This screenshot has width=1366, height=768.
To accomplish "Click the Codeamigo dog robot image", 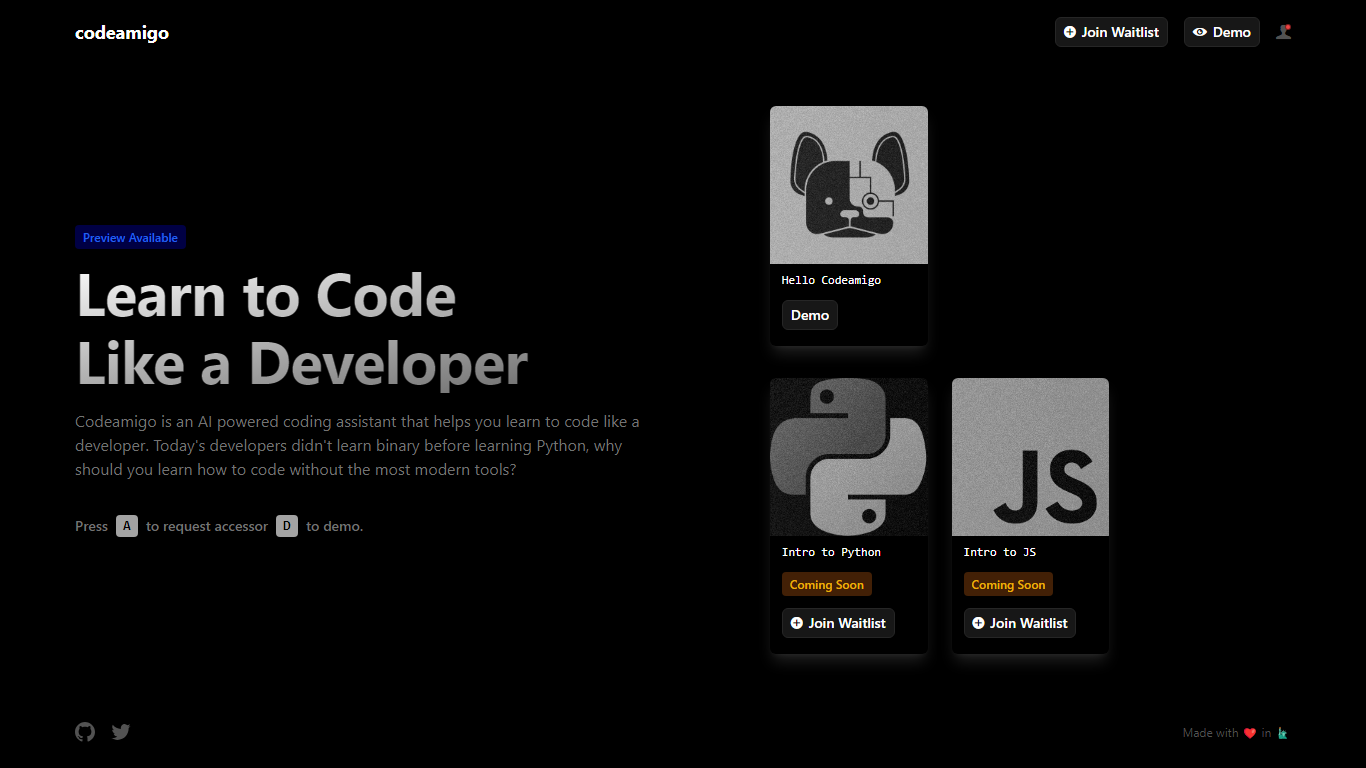I will 848,185.
